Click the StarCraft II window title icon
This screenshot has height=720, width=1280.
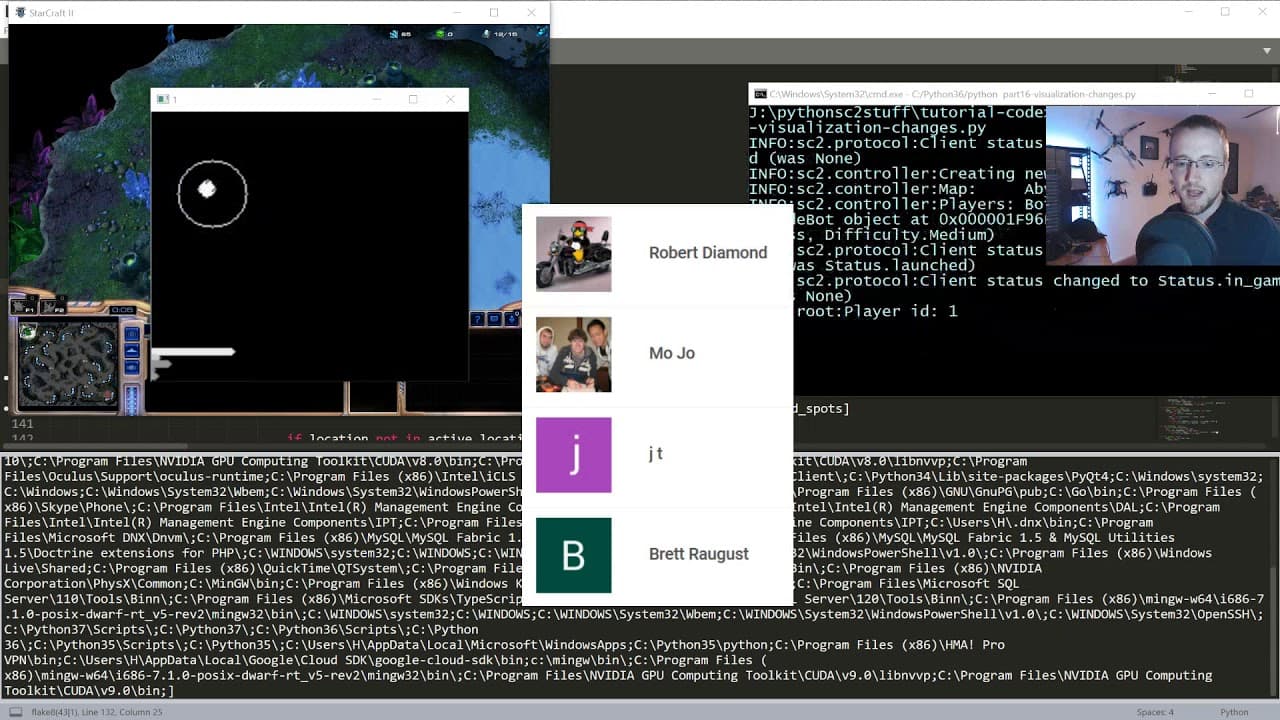coord(19,13)
